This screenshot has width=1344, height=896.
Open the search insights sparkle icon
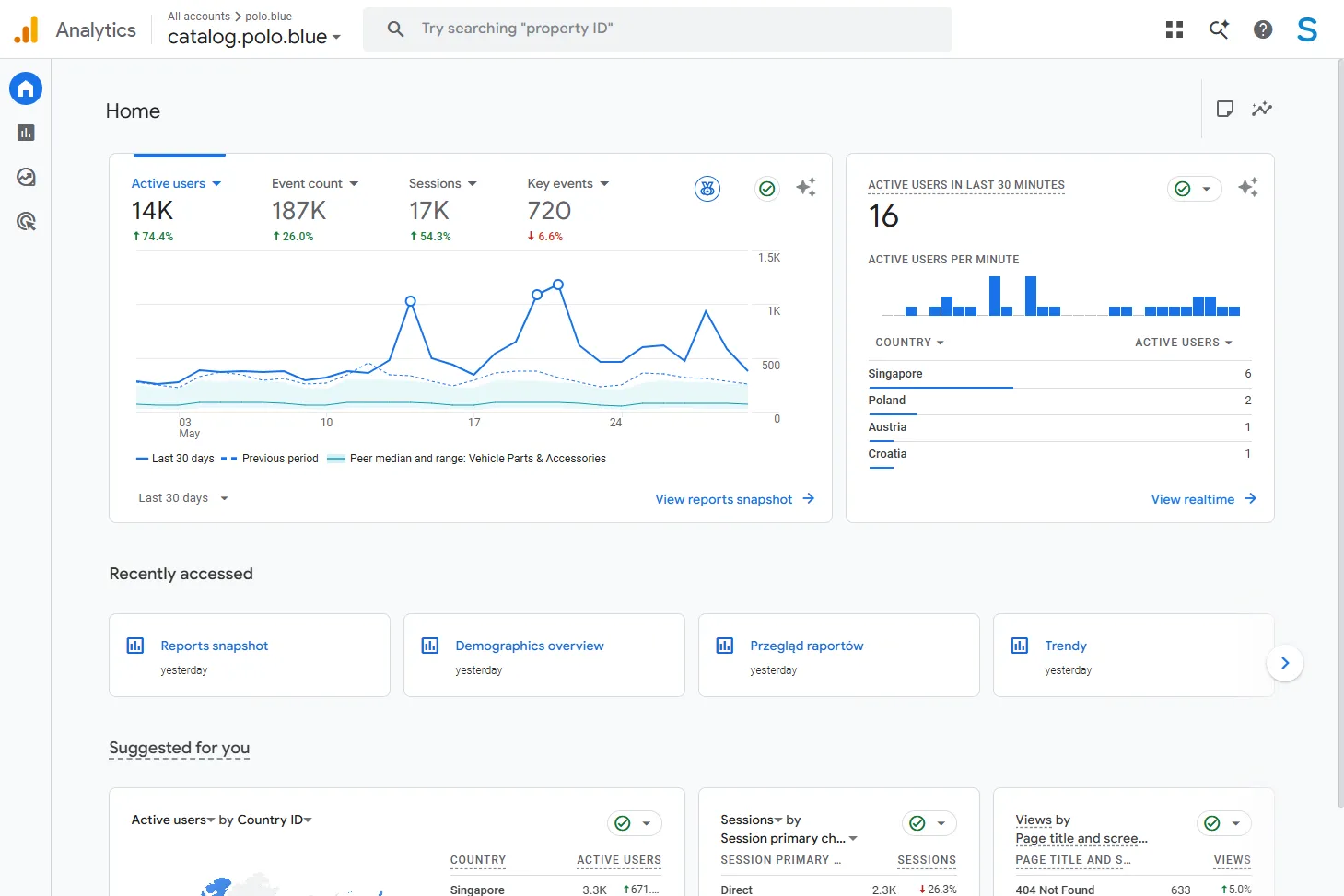point(1219,29)
